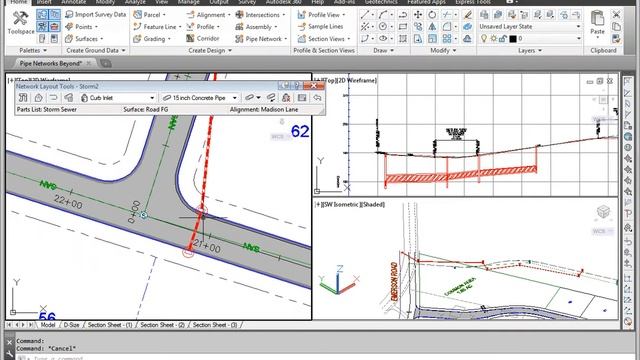
Task: Switch to the Home ribbon tab
Action: pos(18,2)
